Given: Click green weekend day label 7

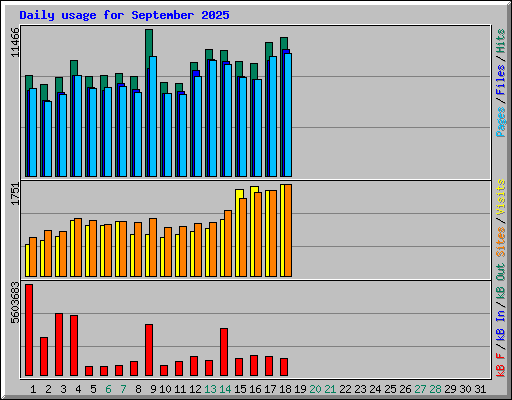Looking at the screenshot, I should click(x=123, y=389).
